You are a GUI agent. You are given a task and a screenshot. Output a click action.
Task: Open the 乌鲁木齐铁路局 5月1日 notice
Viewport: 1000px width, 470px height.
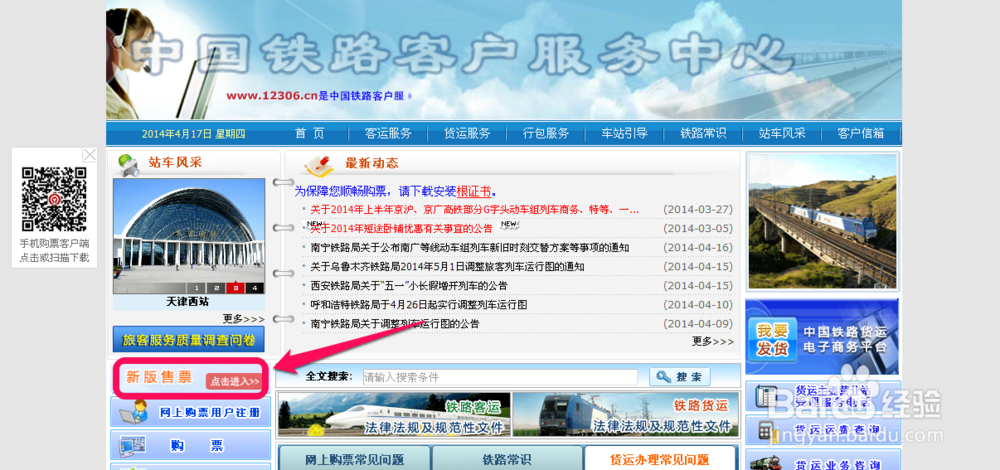pos(447,267)
